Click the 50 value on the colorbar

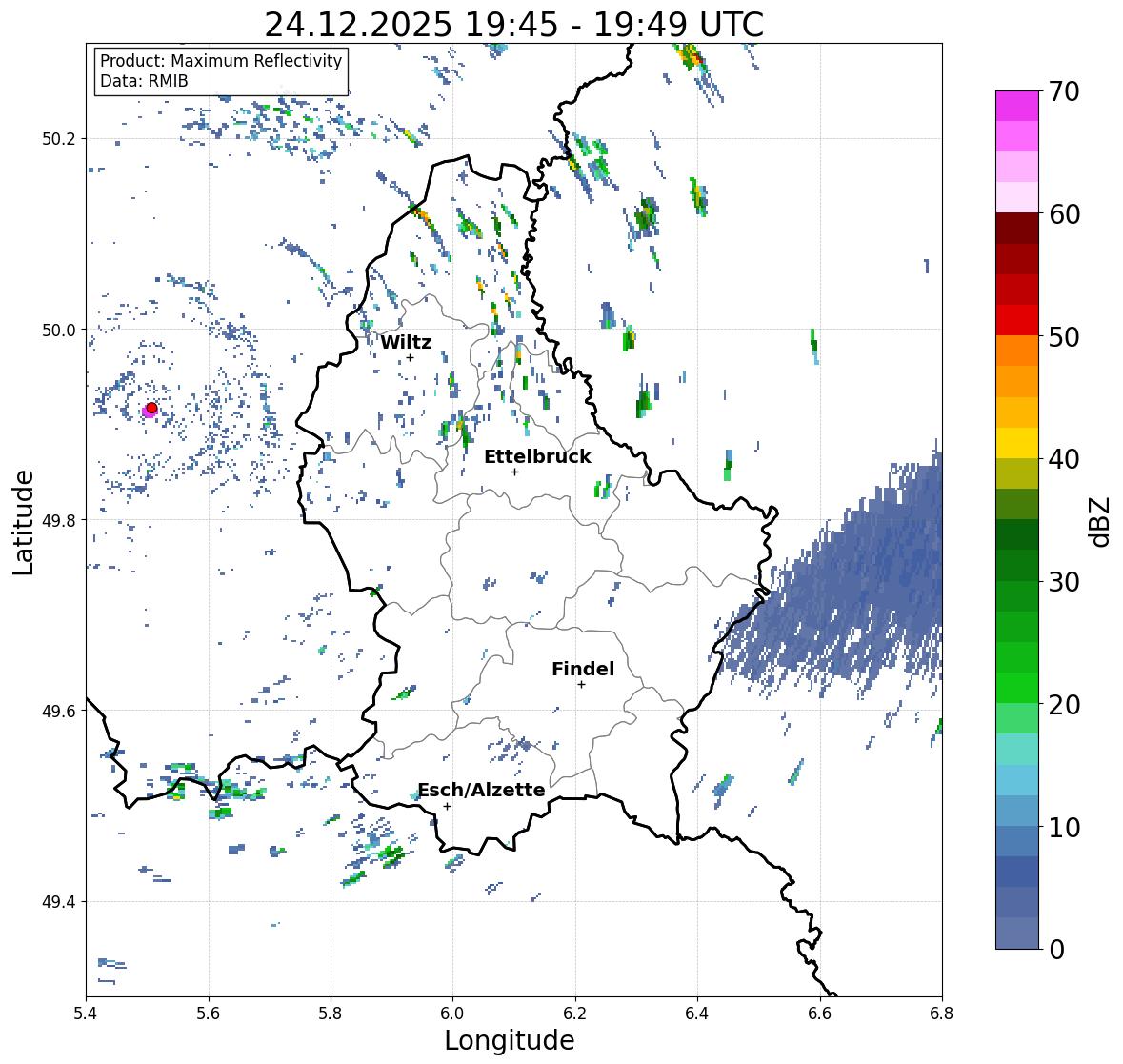[1064, 336]
